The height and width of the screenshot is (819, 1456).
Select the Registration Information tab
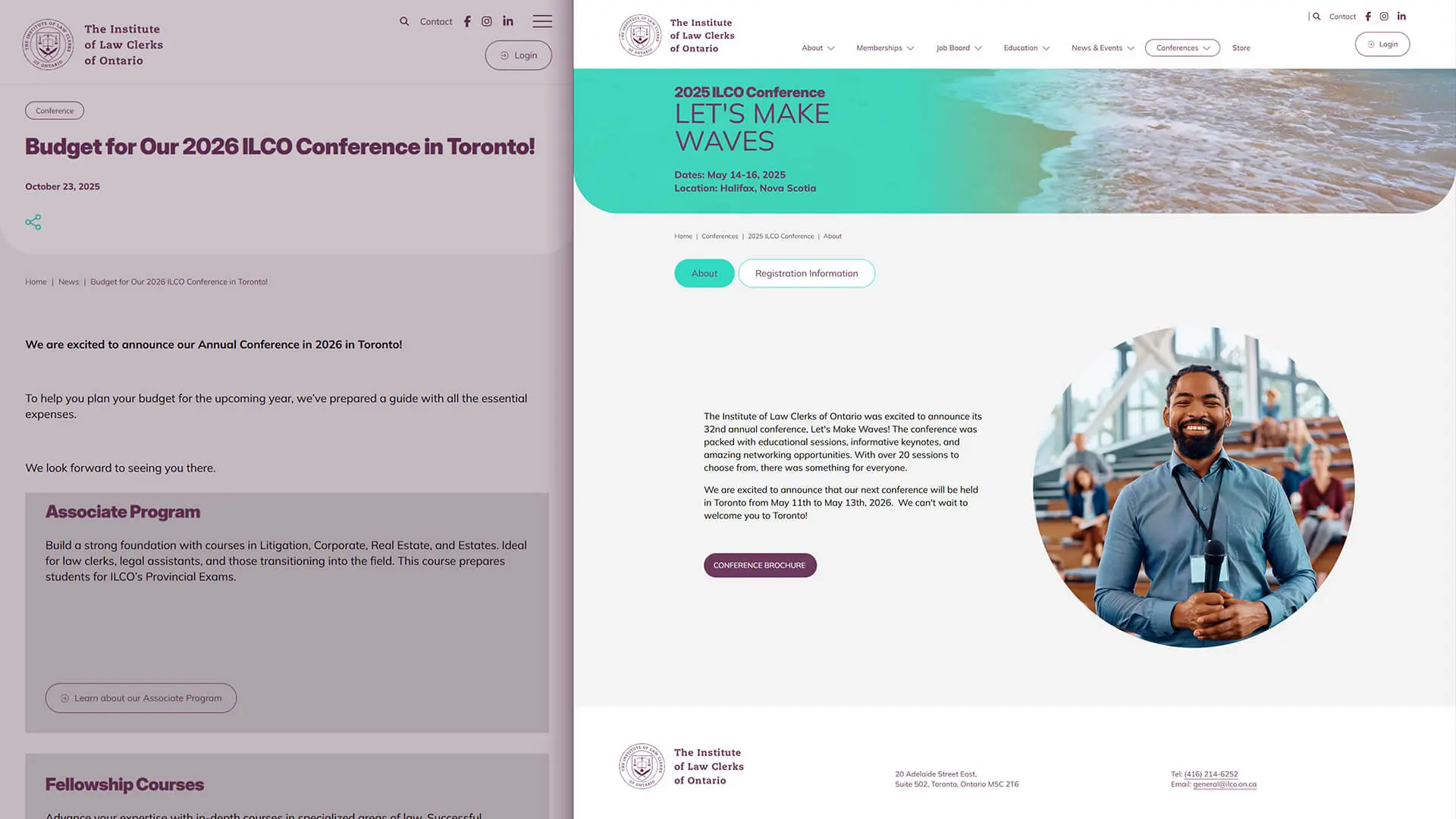(806, 274)
